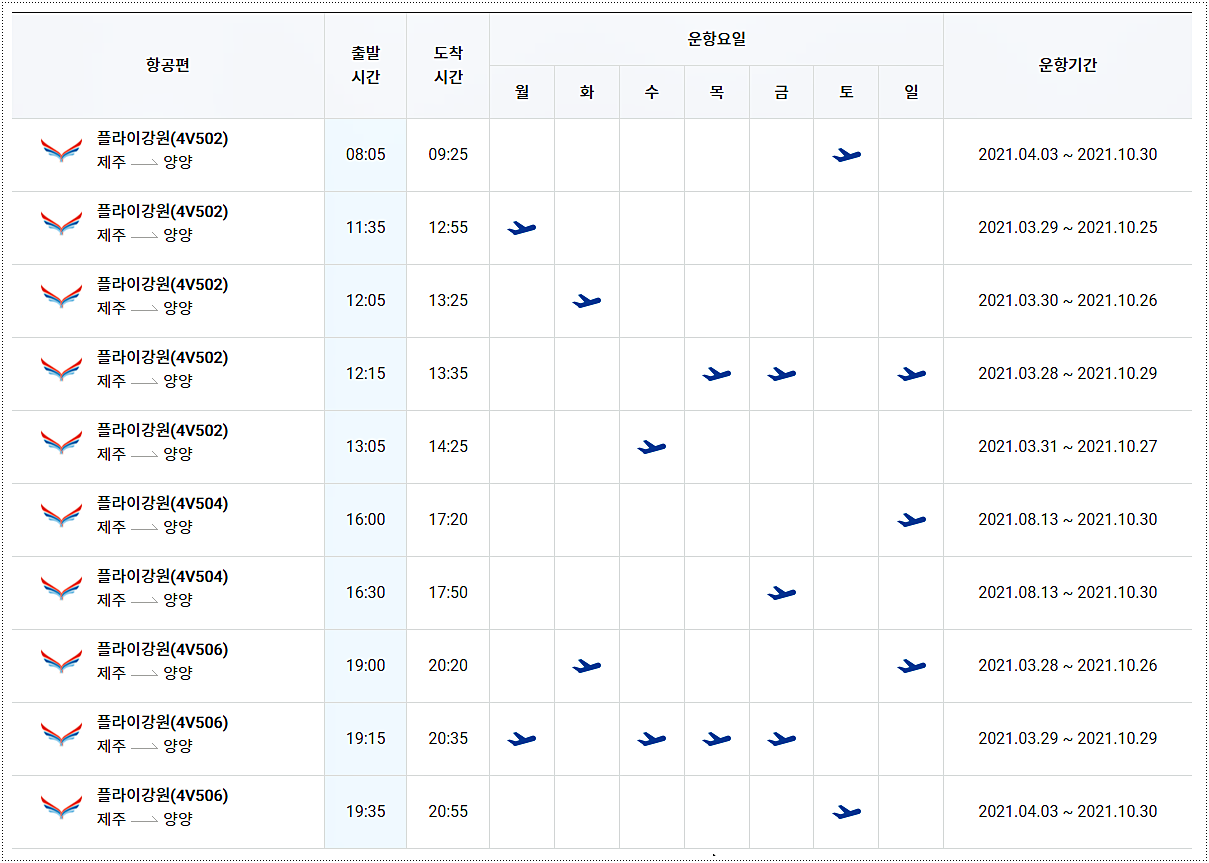Click the 일 day header
Viewport: 1209px width, 863px height.
[x=911, y=92]
